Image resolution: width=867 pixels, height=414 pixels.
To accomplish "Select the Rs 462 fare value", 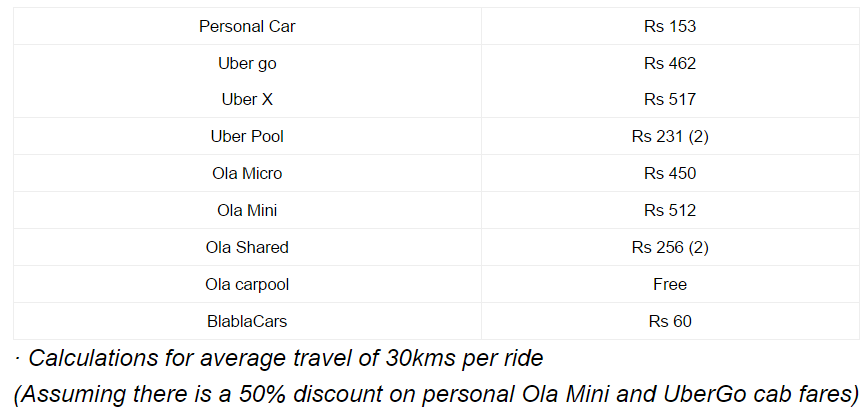I will click(670, 63).
